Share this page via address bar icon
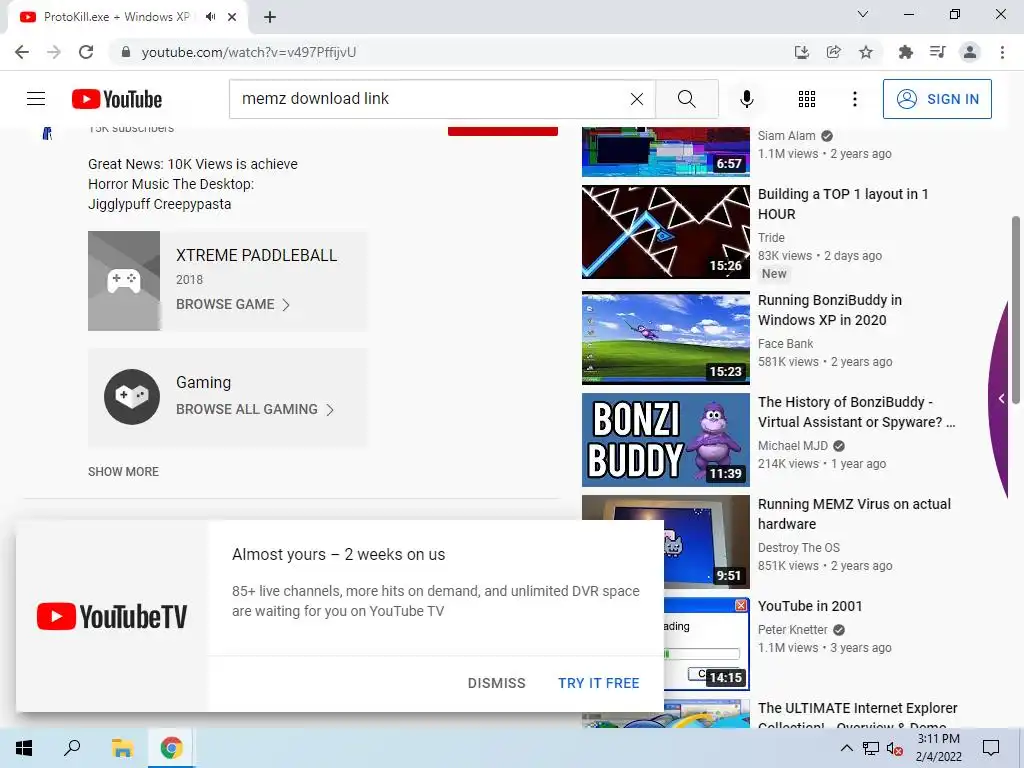Viewport: 1024px width, 768px height. coord(833,52)
